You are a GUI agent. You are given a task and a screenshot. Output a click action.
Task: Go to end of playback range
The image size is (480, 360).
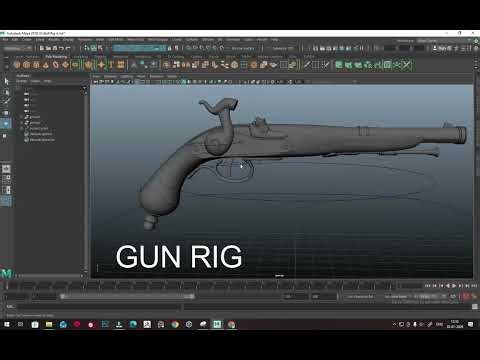tap(474, 286)
